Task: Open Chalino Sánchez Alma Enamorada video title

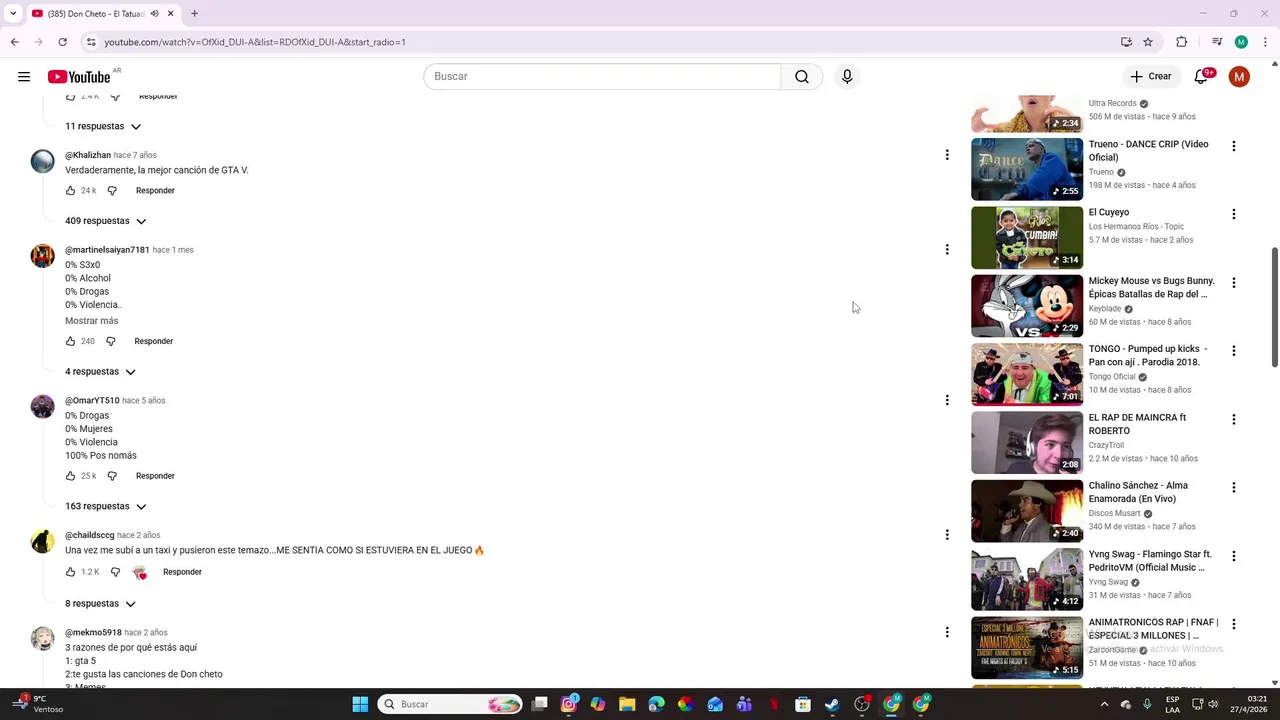Action: (x=1138, y=492)
